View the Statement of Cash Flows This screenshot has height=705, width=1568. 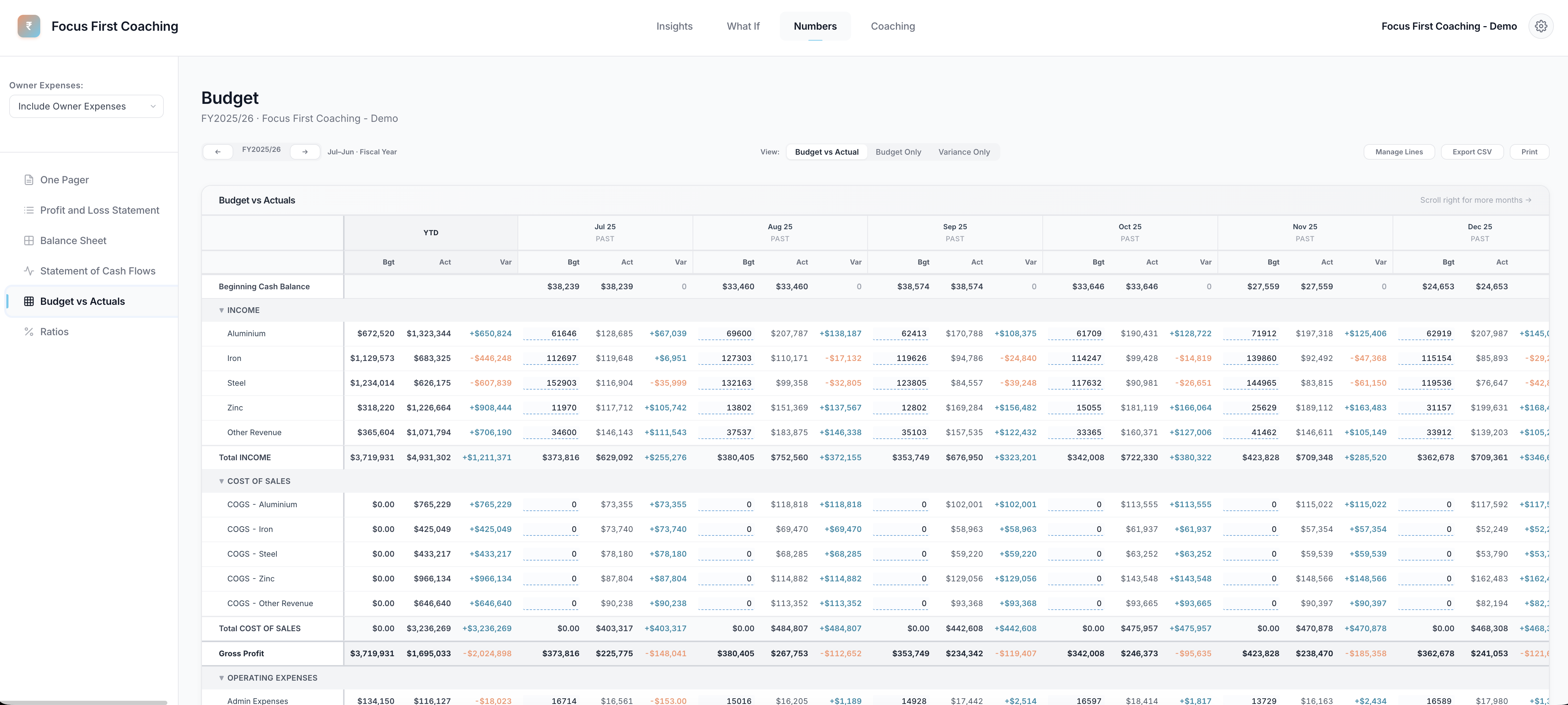pyautogui.click(x=97, y=270)
